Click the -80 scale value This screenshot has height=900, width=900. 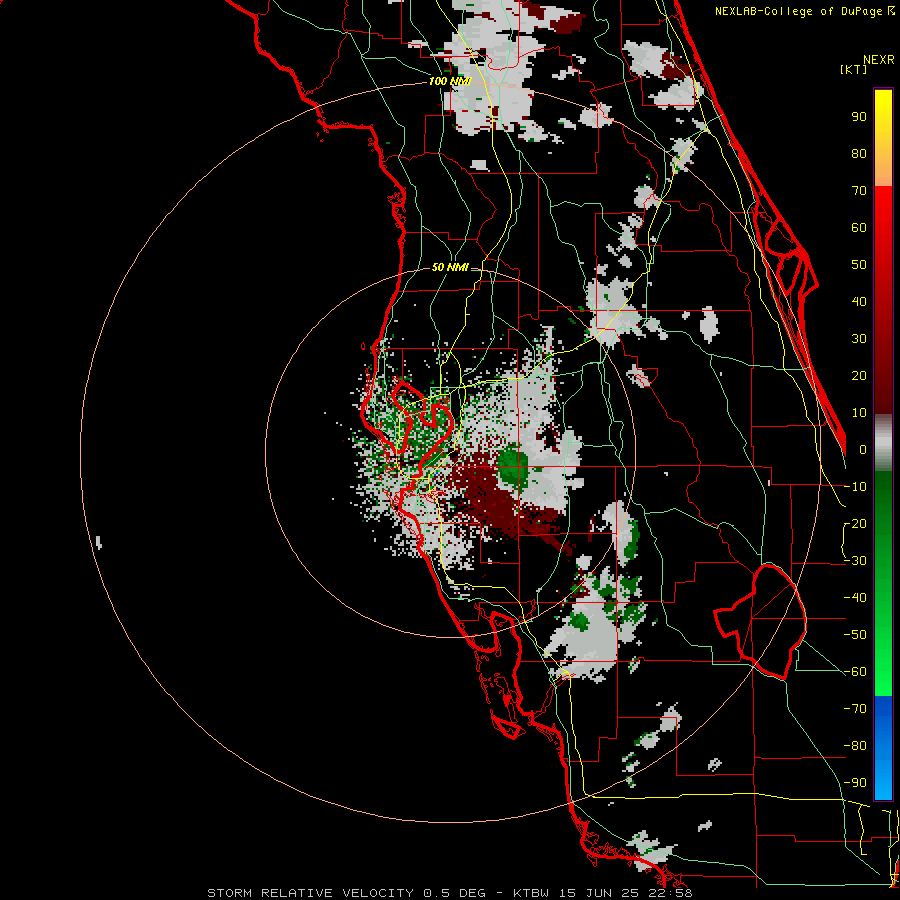coord(855,746)
